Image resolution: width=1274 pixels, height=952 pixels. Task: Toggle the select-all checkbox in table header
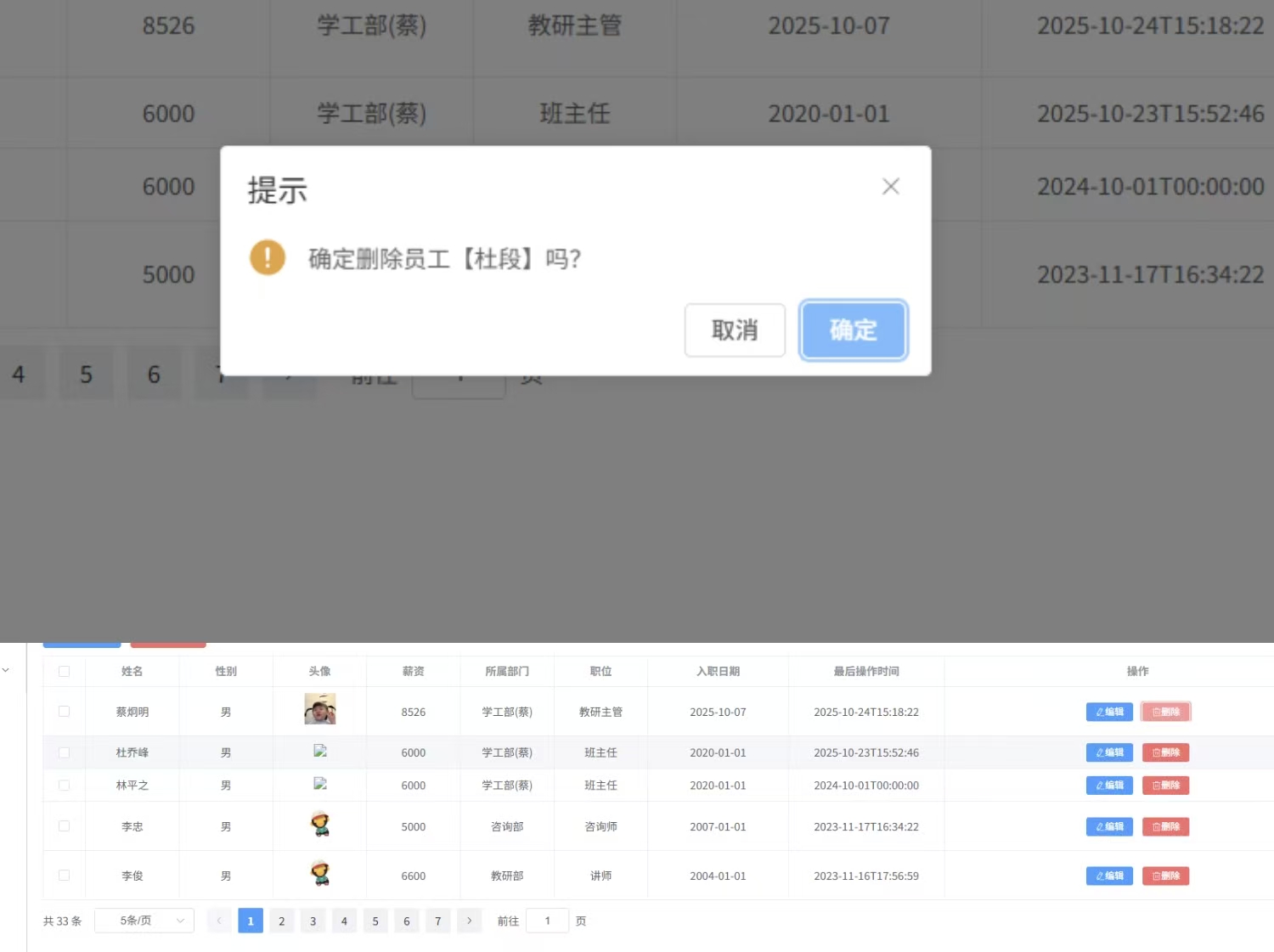click(64, 671)
